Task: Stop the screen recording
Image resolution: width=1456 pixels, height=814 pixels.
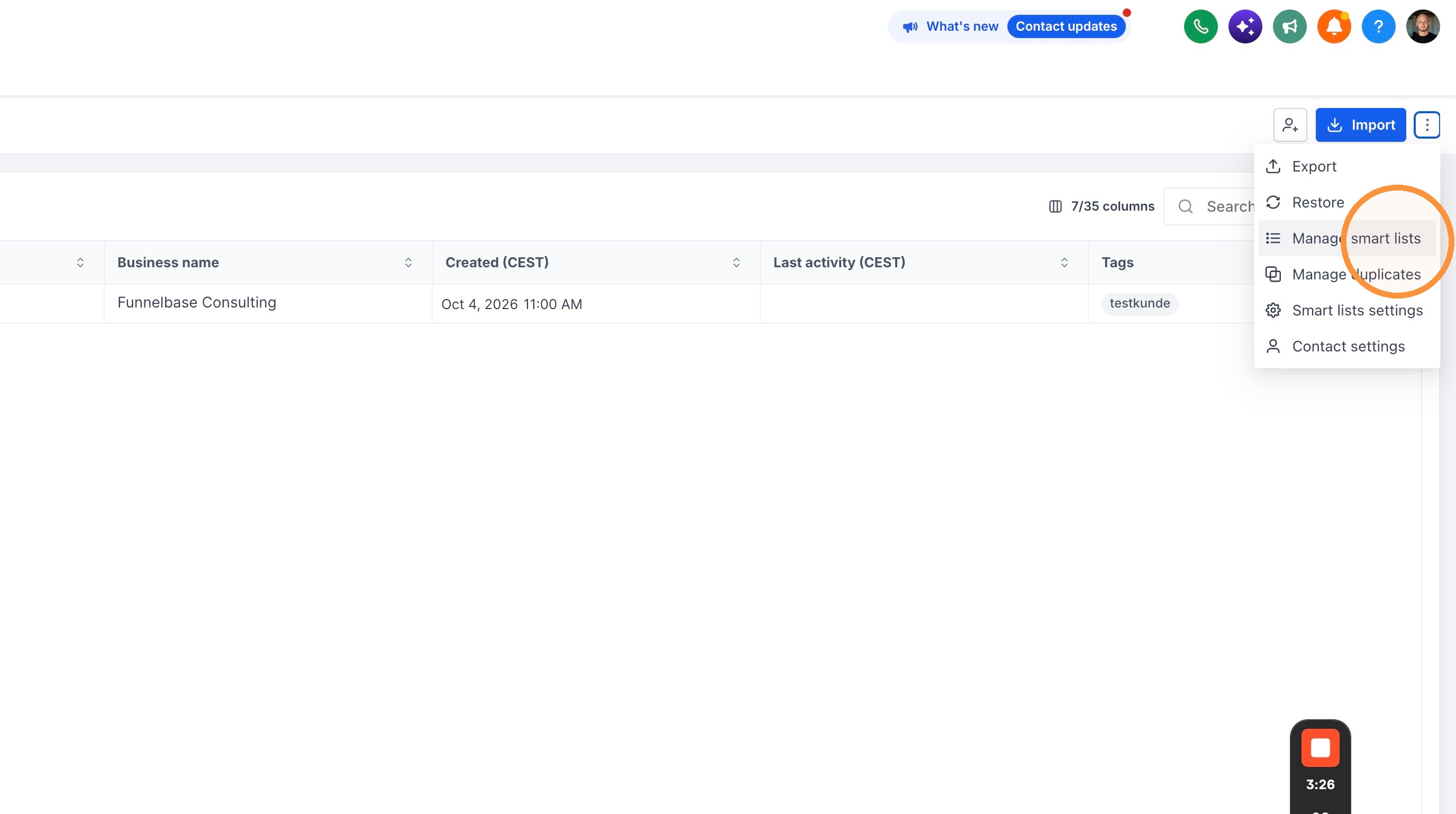Action: tap(1321, 747)
